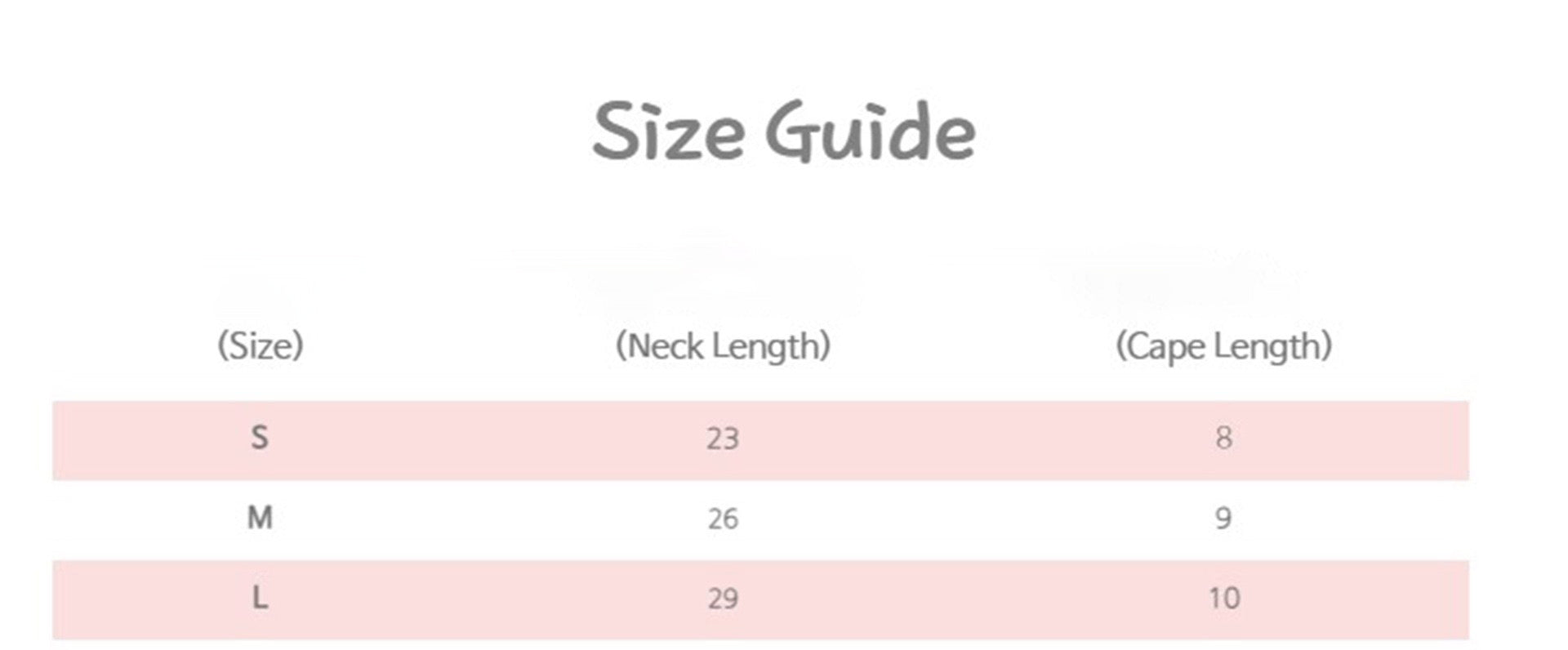
Task: Click cape length value 9
Action: coord(1223,518)
